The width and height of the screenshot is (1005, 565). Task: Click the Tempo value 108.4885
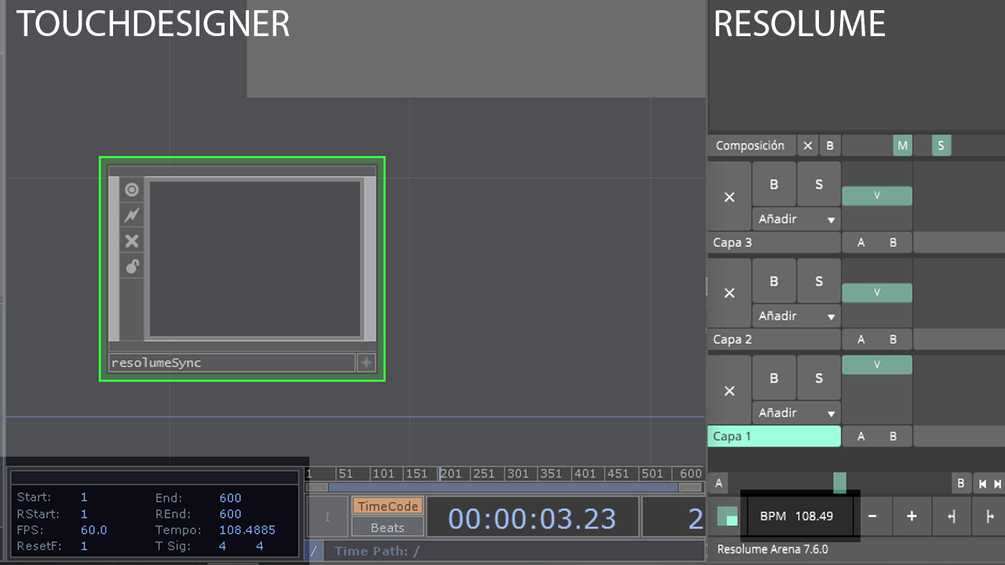point(247,530)
